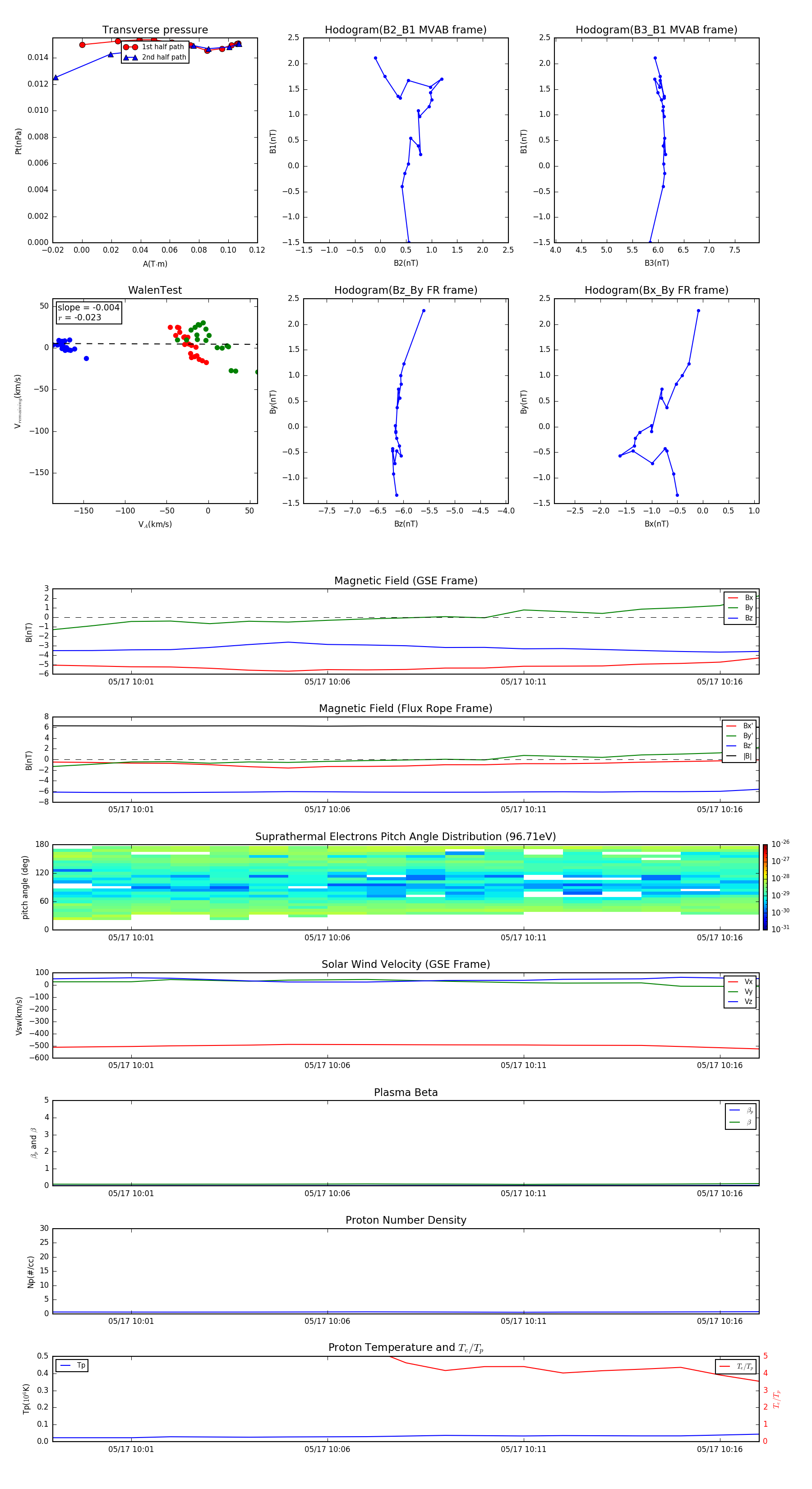Click the 'r = -0.023' annotation

(x=80, y=317)
